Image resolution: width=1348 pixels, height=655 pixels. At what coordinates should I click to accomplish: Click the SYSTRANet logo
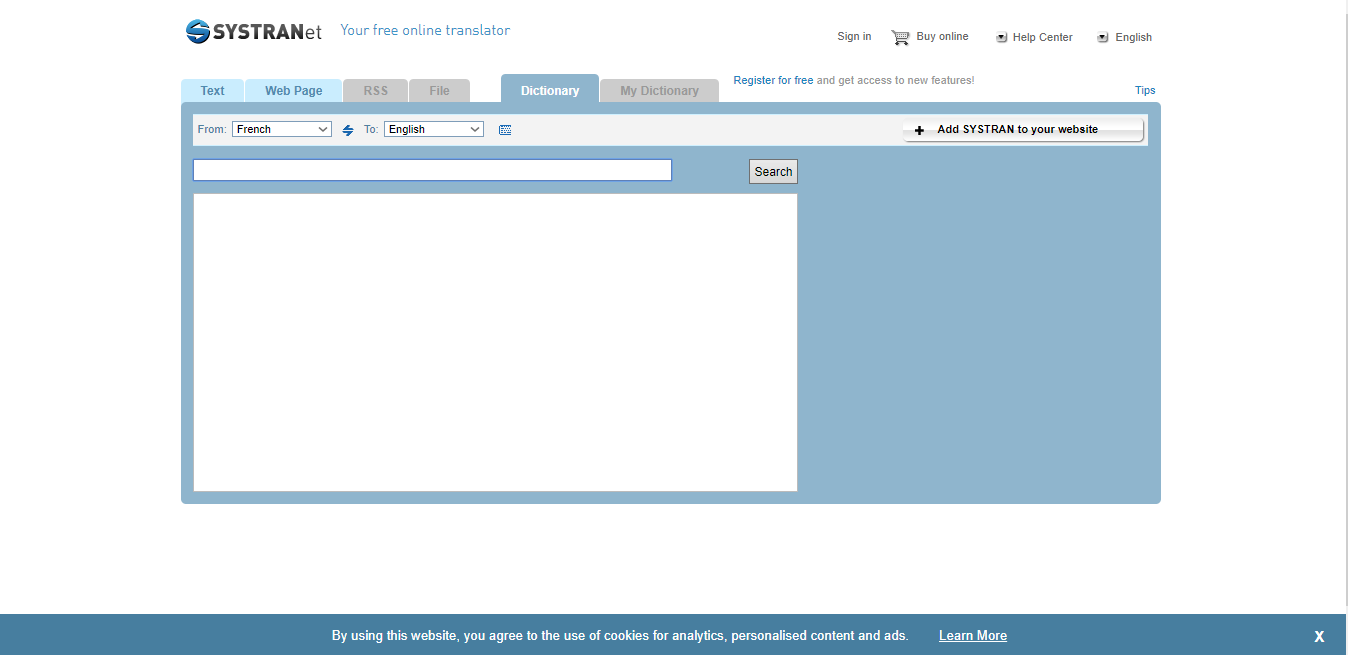pos(254,32)
